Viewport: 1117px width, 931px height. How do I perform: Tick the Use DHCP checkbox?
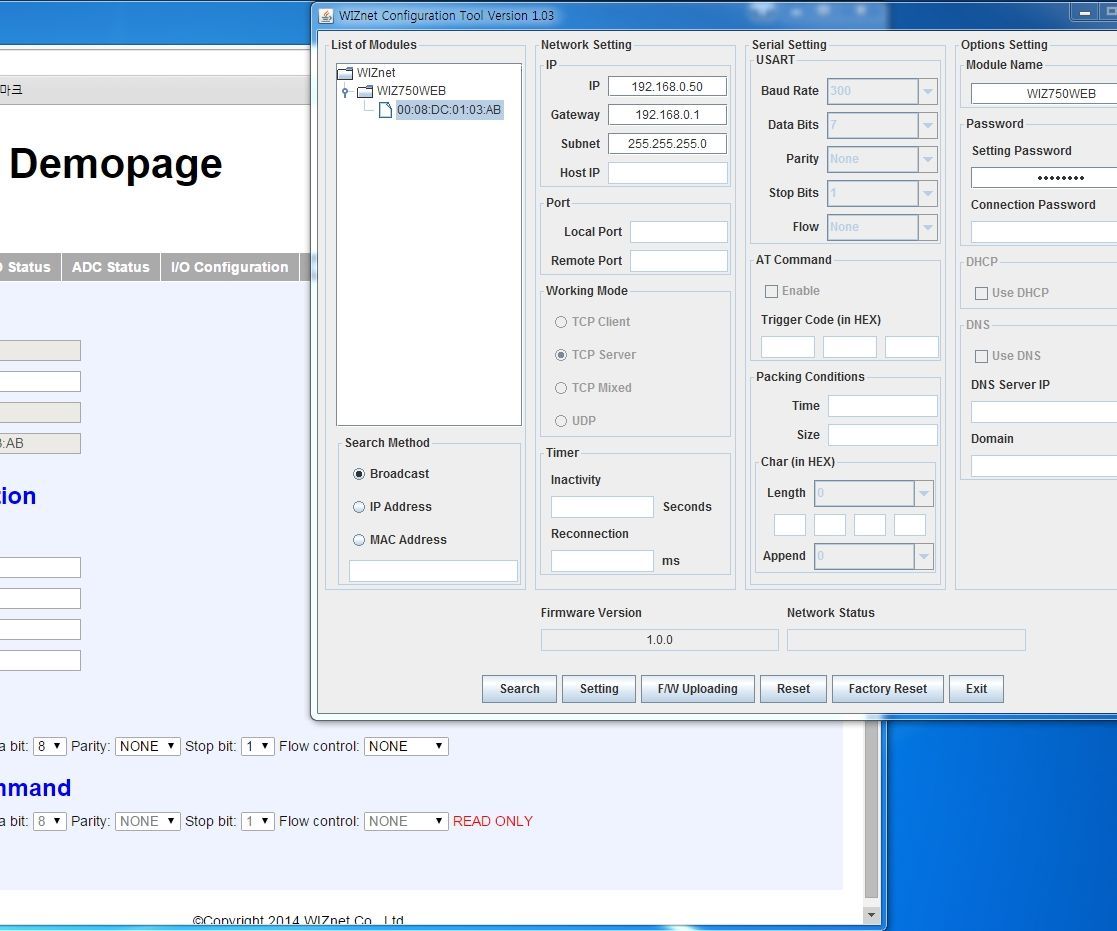[981, 293]
